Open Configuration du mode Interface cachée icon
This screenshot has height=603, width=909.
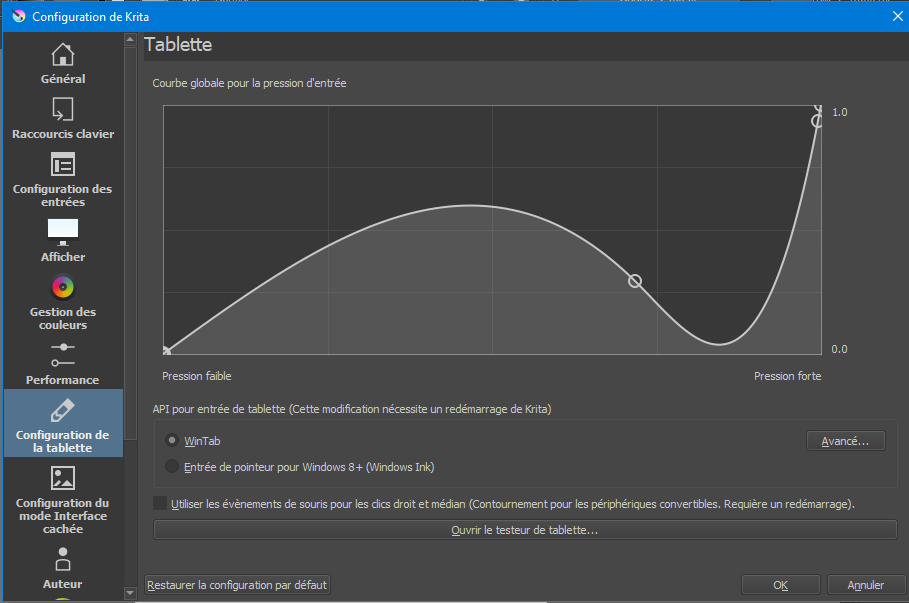(63, 478)
